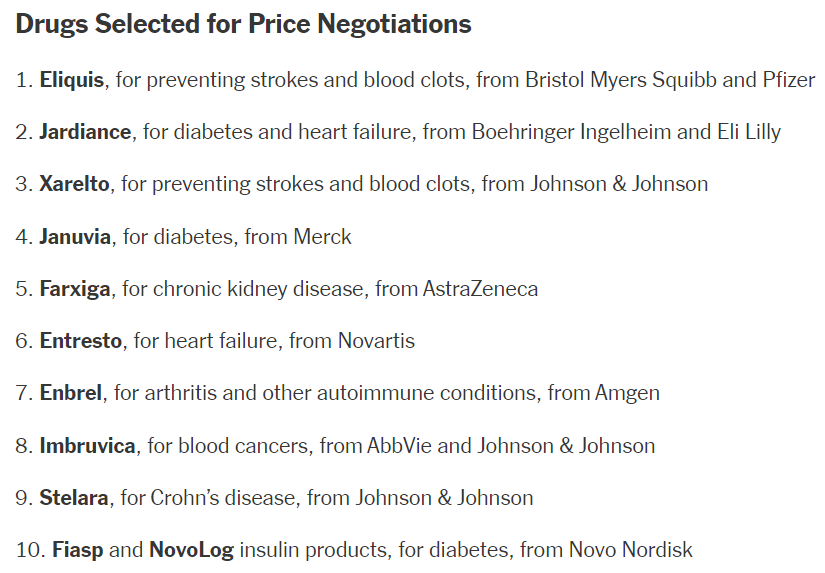
Task: Click the bold drug name Eliquis
Action: [72, 80]
